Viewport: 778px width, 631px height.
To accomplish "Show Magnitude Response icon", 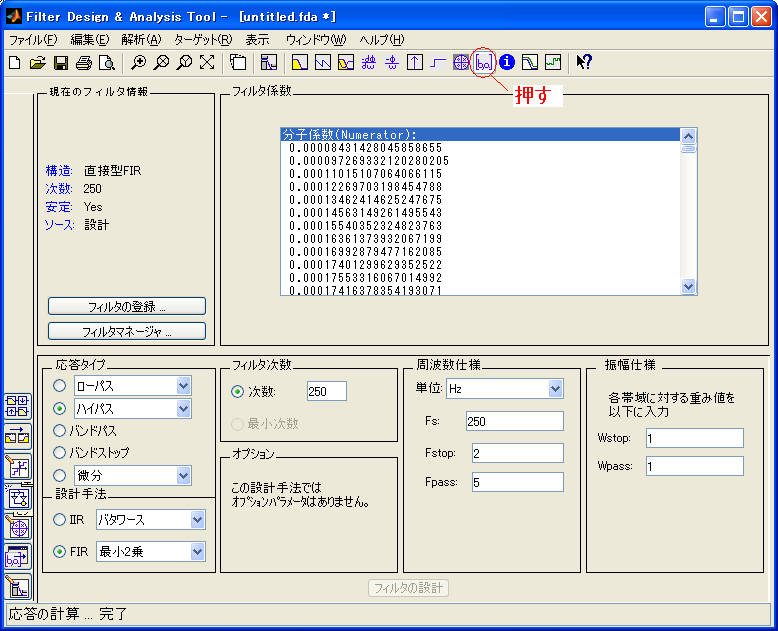I will [x=300, y=63].
